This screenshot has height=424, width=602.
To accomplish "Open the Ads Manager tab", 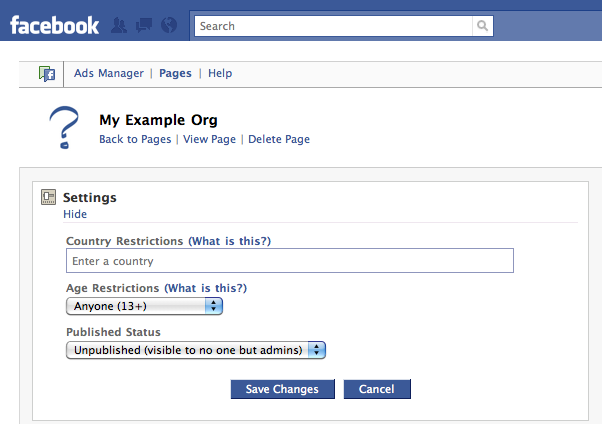I will tap(109, 73).
